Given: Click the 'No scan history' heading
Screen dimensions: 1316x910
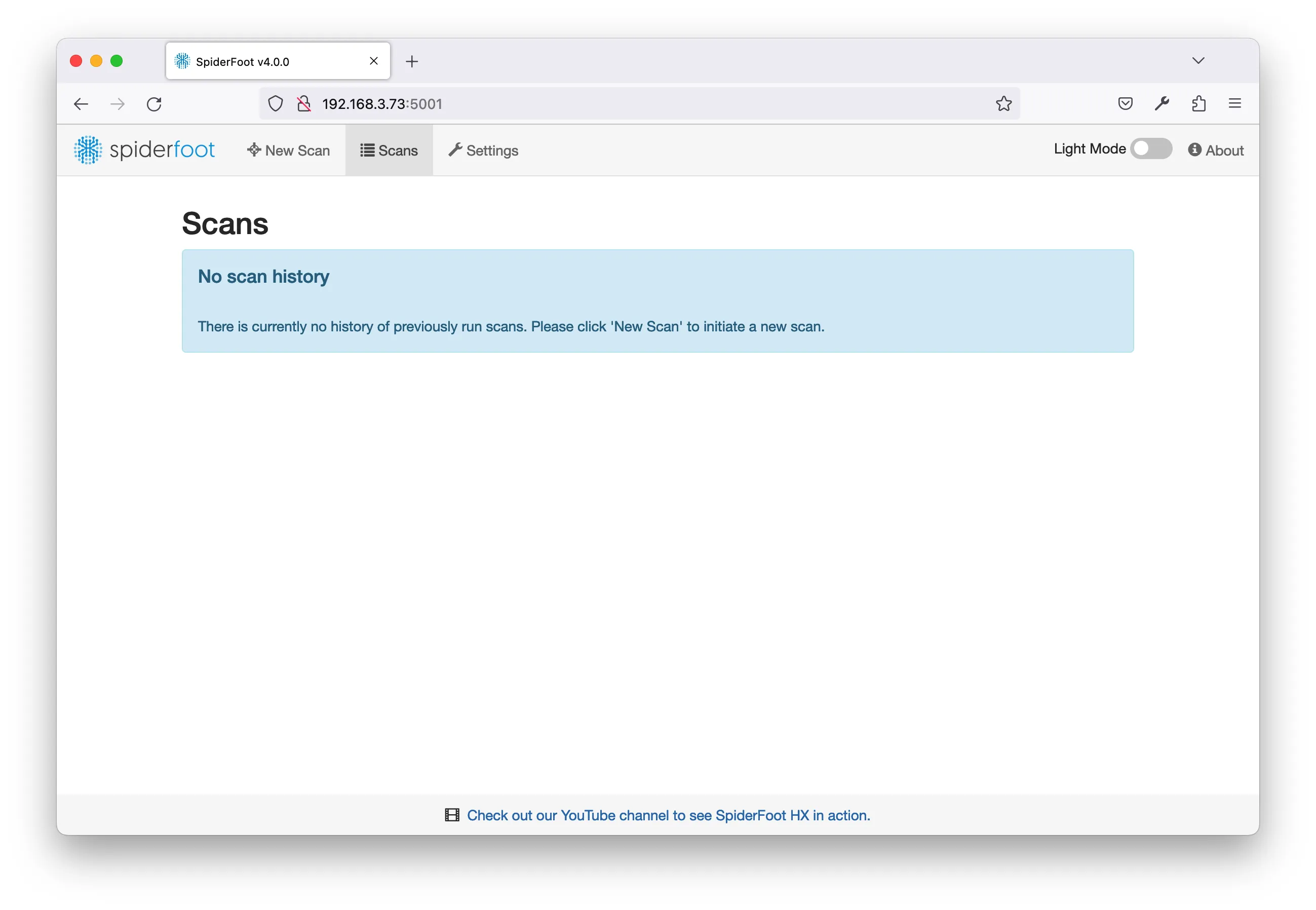Looking at the screenshot, I should (263, 277).
